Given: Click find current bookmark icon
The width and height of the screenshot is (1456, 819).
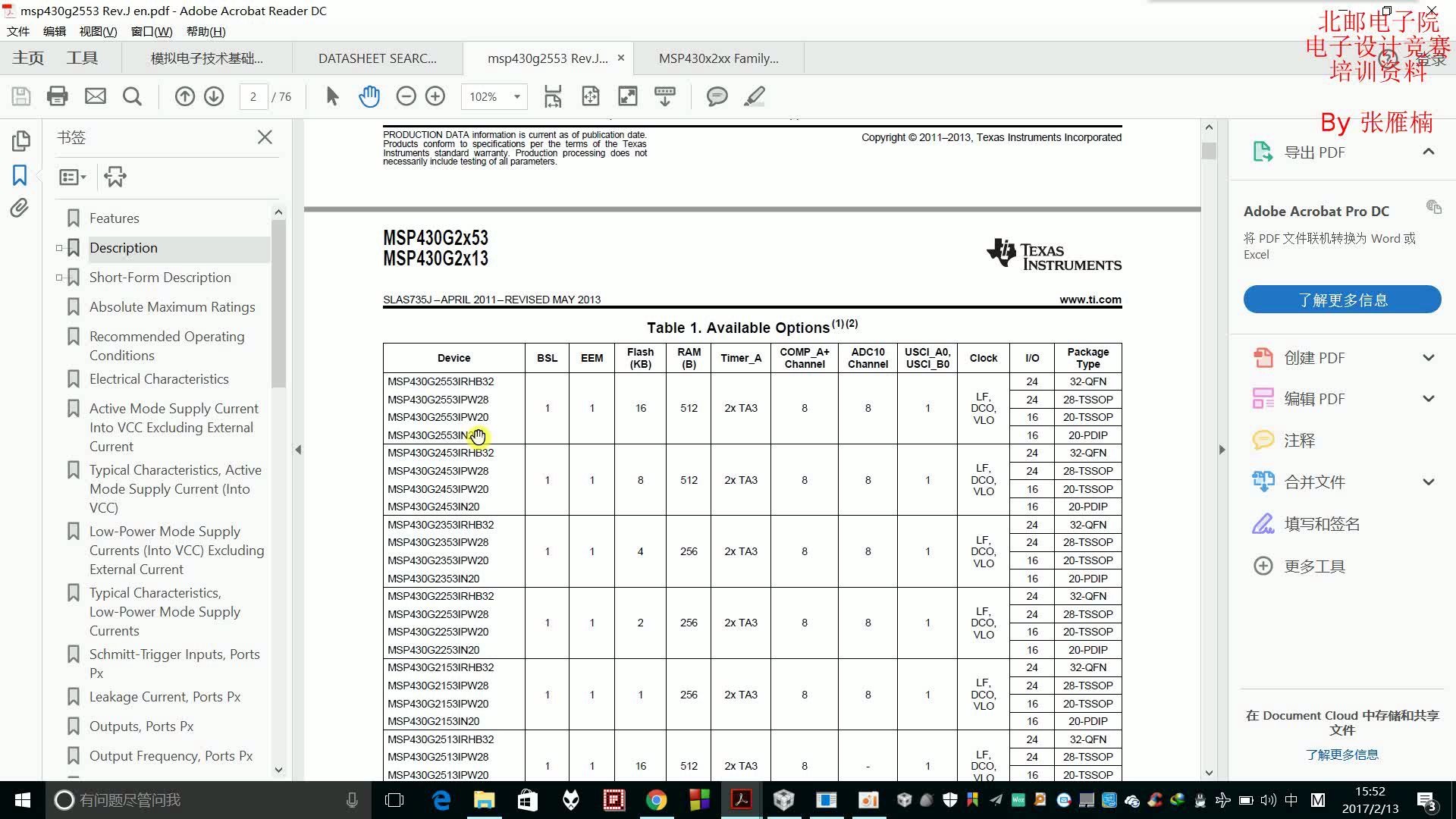Looking at the screenshot, I should point(115,177).
